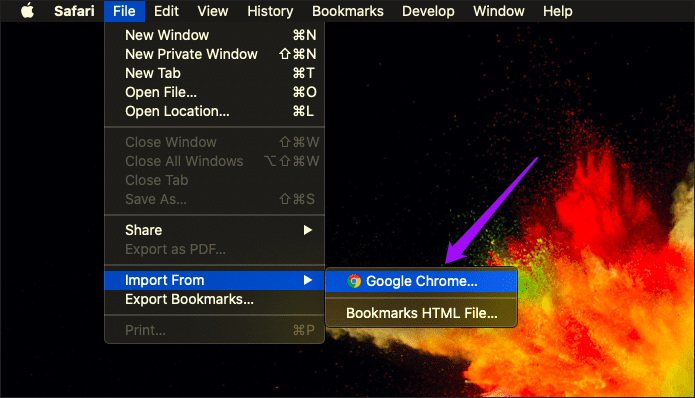Choose New Tab
Viewport: 695px width, 398px height.
215,73
